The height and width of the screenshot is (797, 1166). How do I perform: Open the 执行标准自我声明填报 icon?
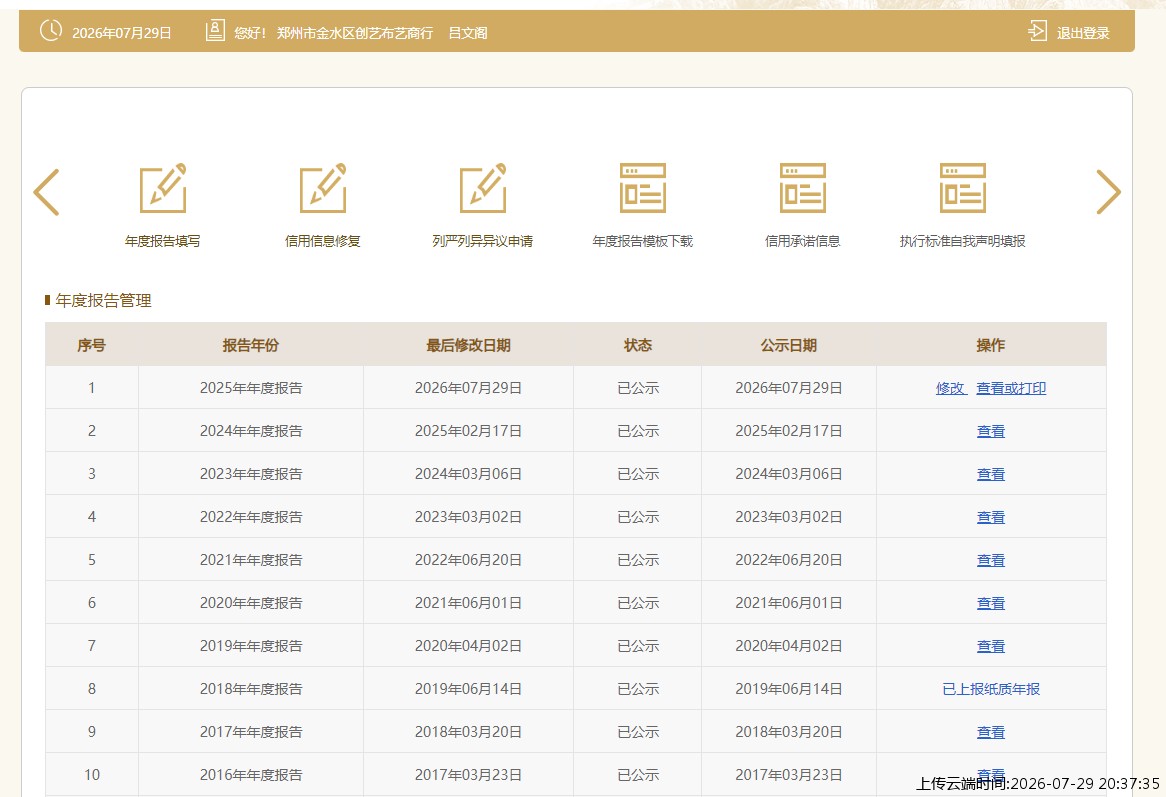(962, 188)
